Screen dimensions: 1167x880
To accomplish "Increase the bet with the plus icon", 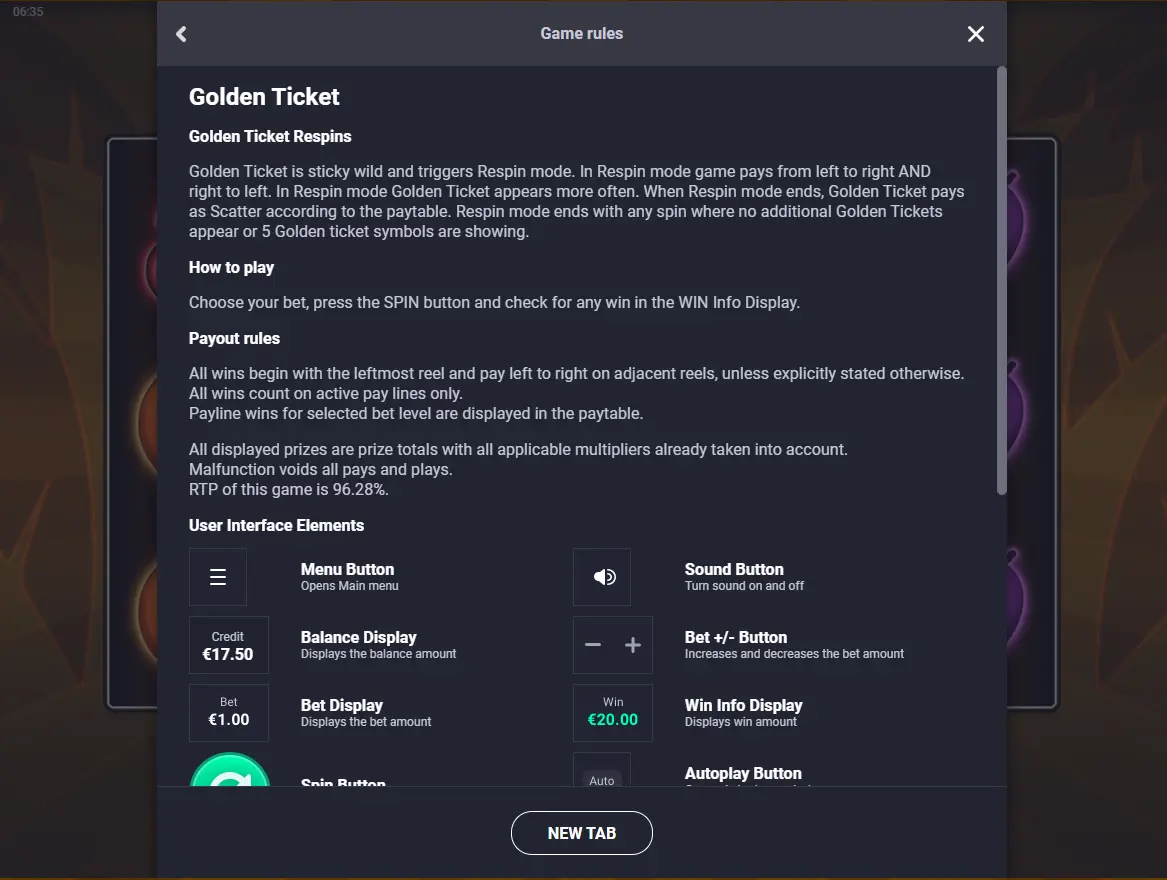I will coord(633,645).
